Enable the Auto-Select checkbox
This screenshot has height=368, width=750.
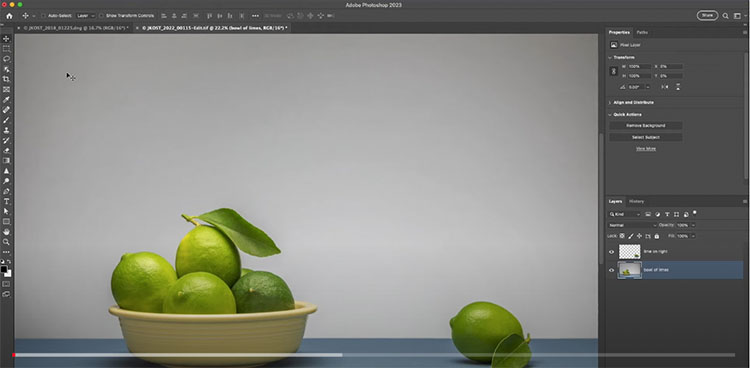click(43, 16)
